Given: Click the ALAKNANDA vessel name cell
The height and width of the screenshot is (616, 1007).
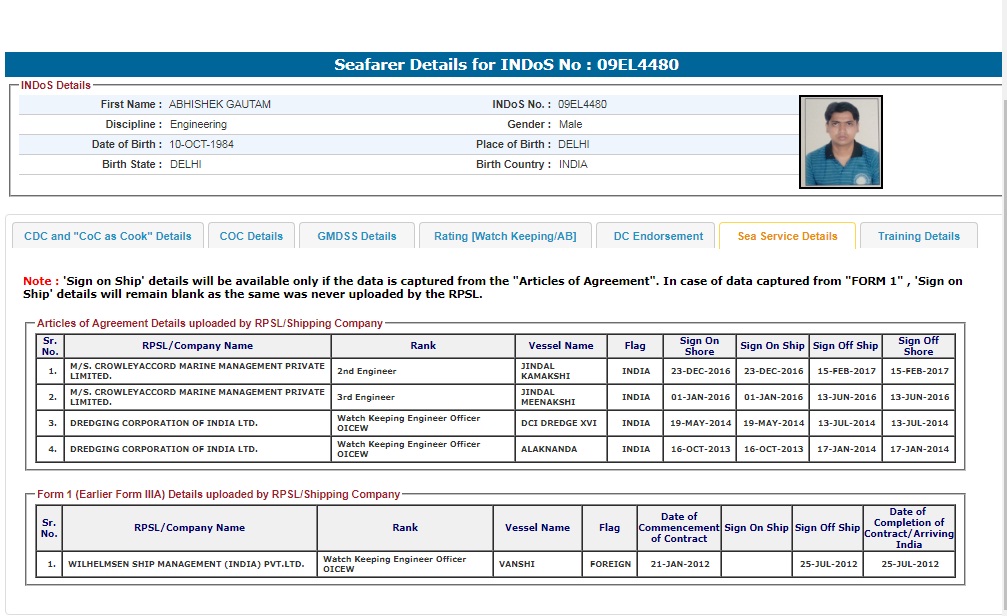Looking at the screenshot, I should [x=562, y=449].
